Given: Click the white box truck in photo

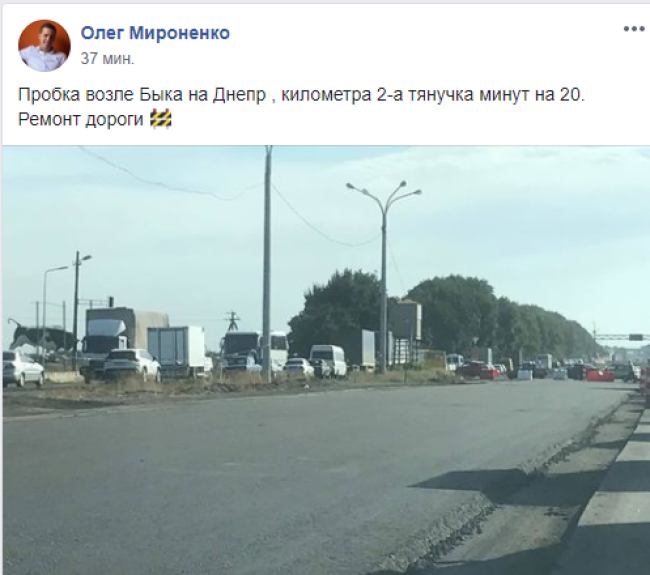Looking at the screenshot, I should click(177, 349).
